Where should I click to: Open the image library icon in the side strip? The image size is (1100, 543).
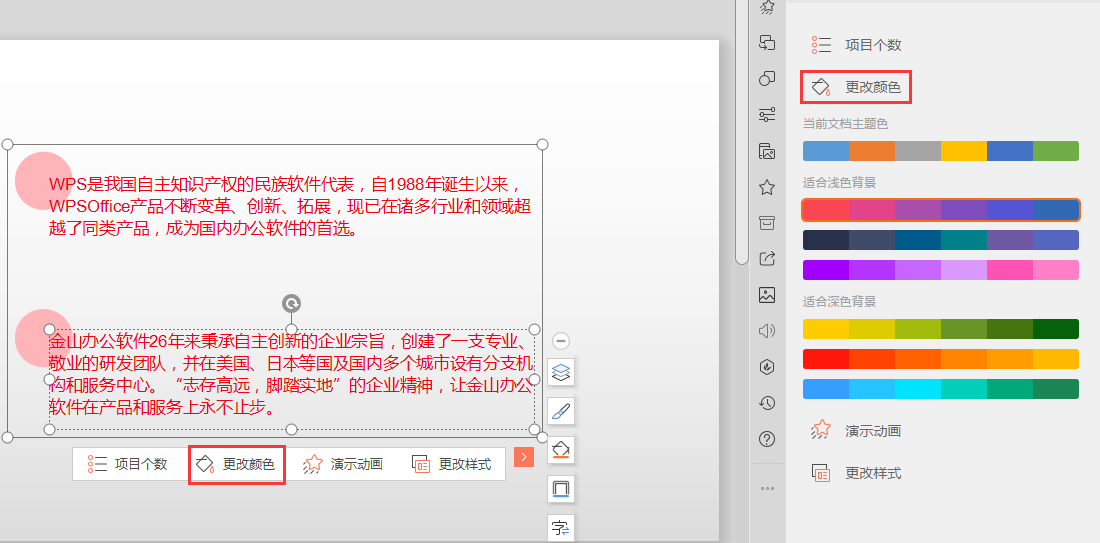coord(767,151)
